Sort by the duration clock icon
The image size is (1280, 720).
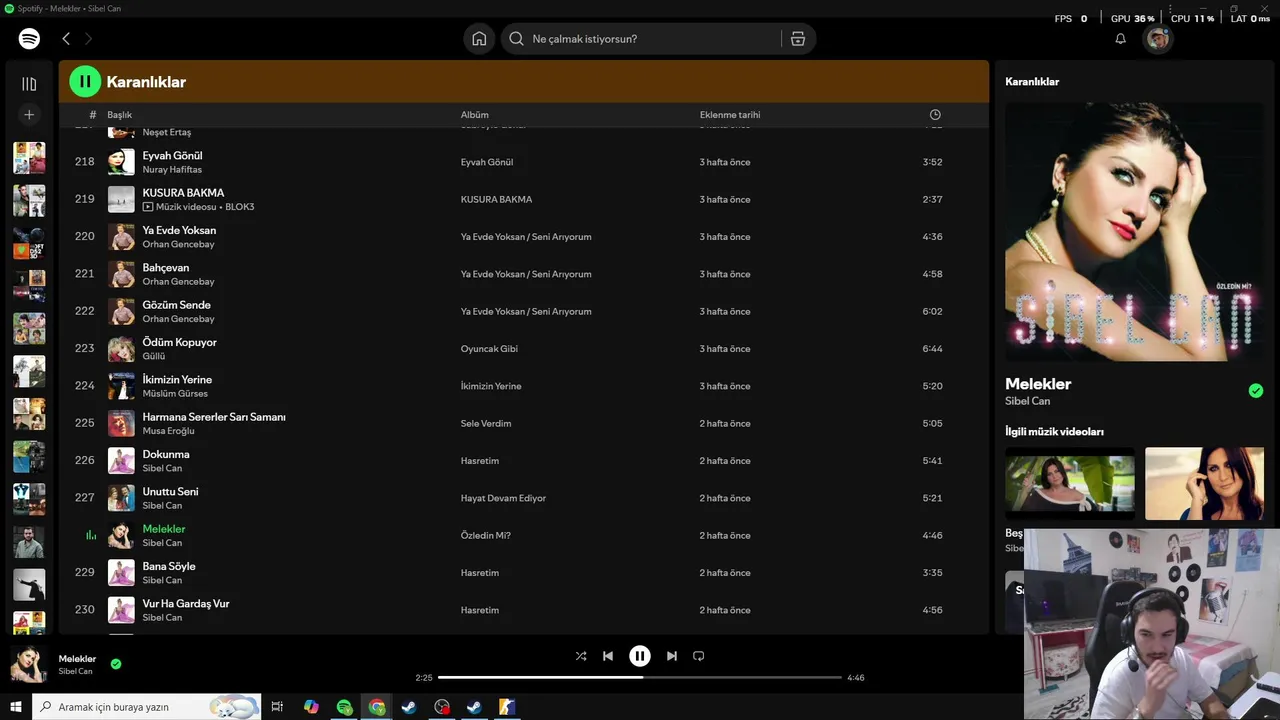pos(935,115)
